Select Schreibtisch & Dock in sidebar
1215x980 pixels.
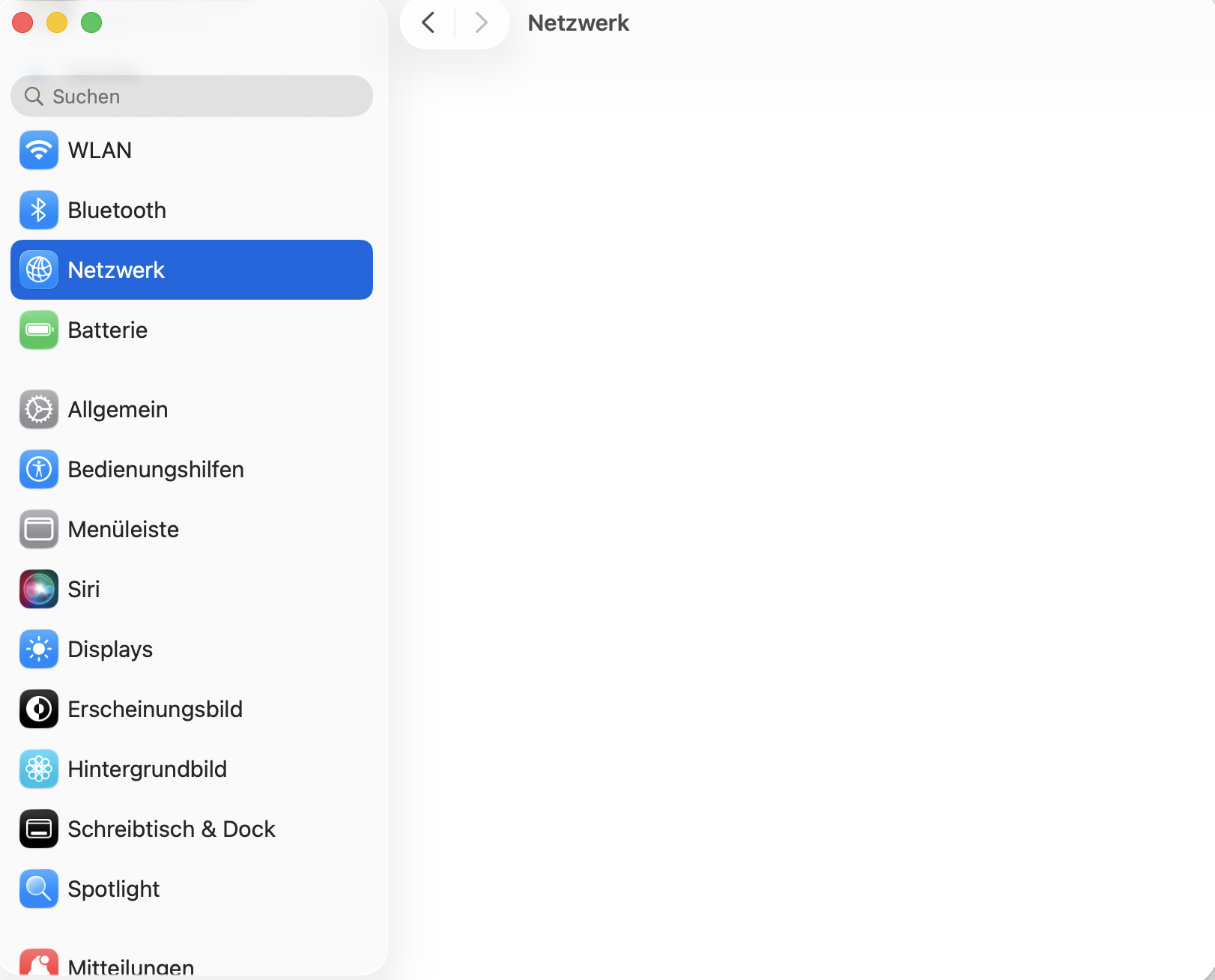[171, 829]
